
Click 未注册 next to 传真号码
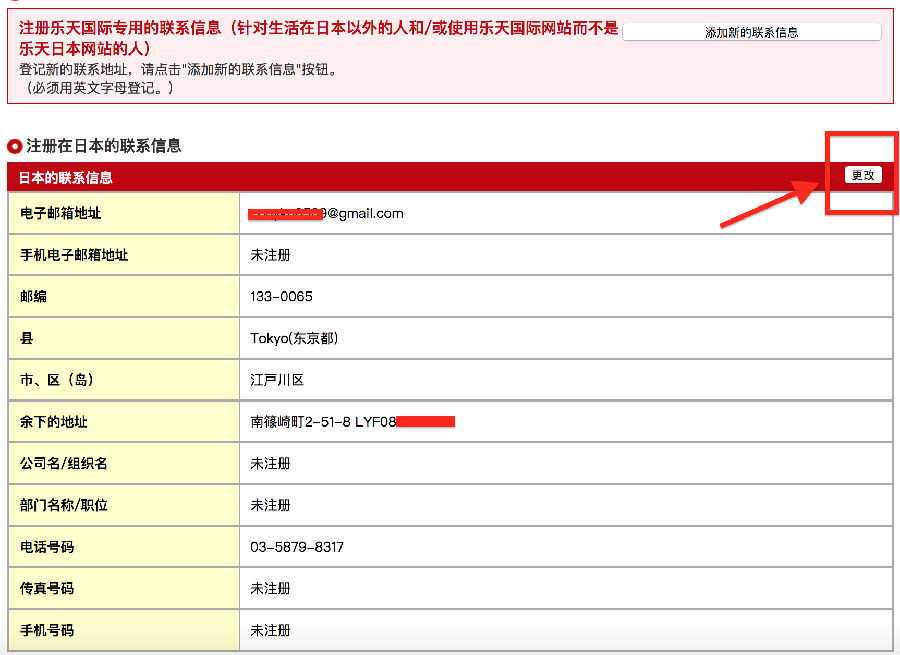[270, 588]
